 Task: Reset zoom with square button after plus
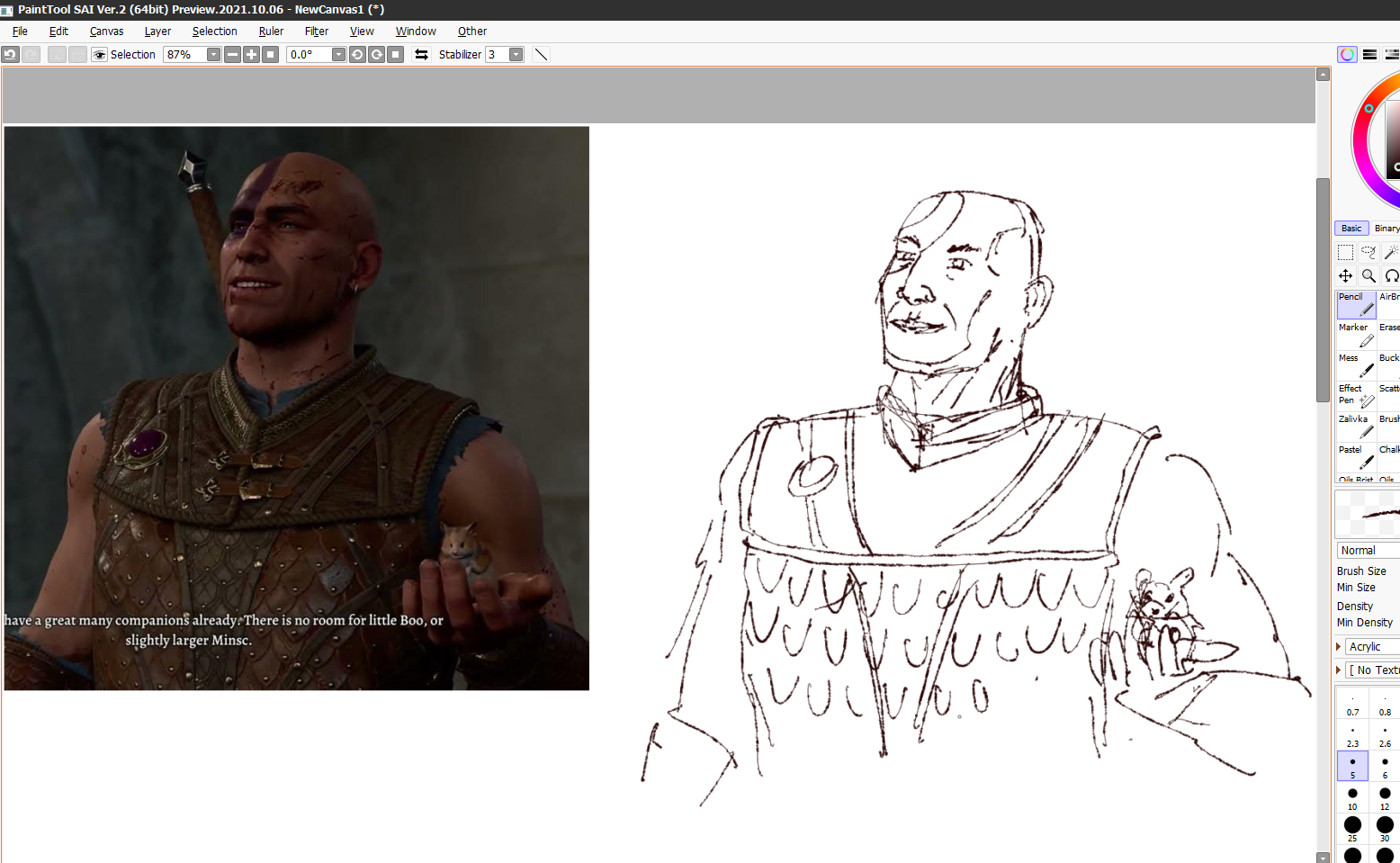click(270, 55)
